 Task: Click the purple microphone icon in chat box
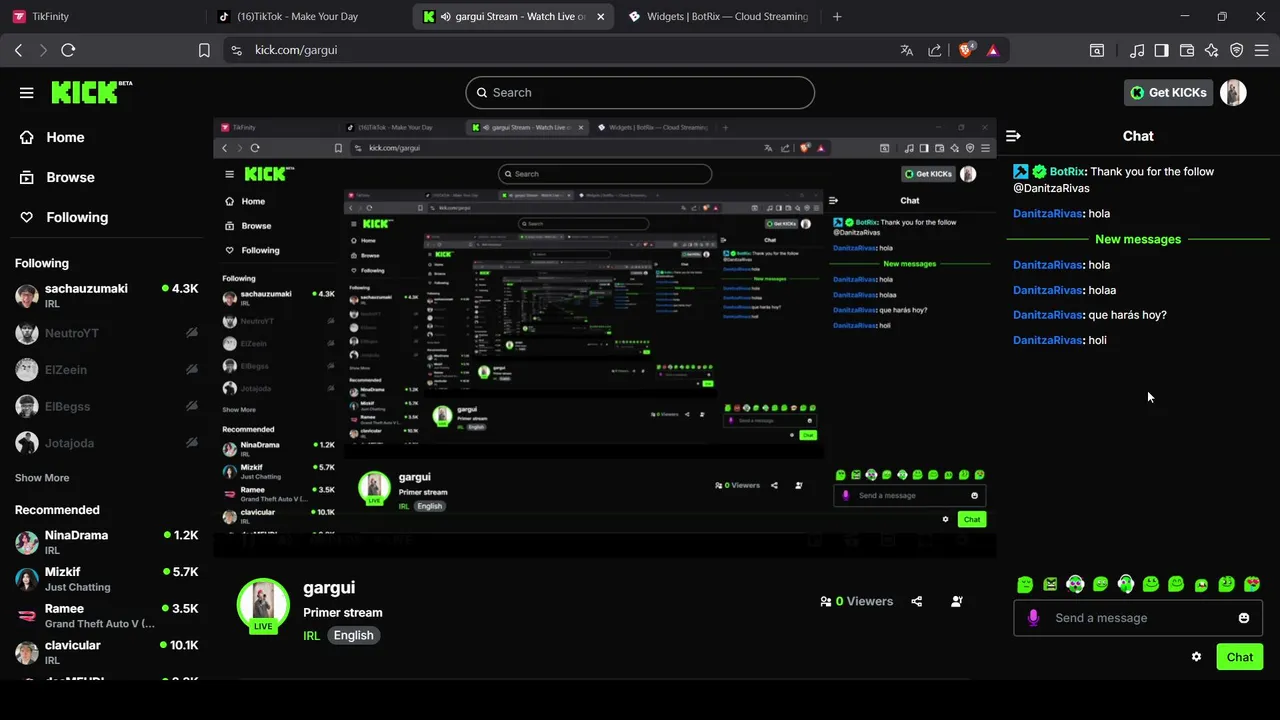(x=1033, y=618)
